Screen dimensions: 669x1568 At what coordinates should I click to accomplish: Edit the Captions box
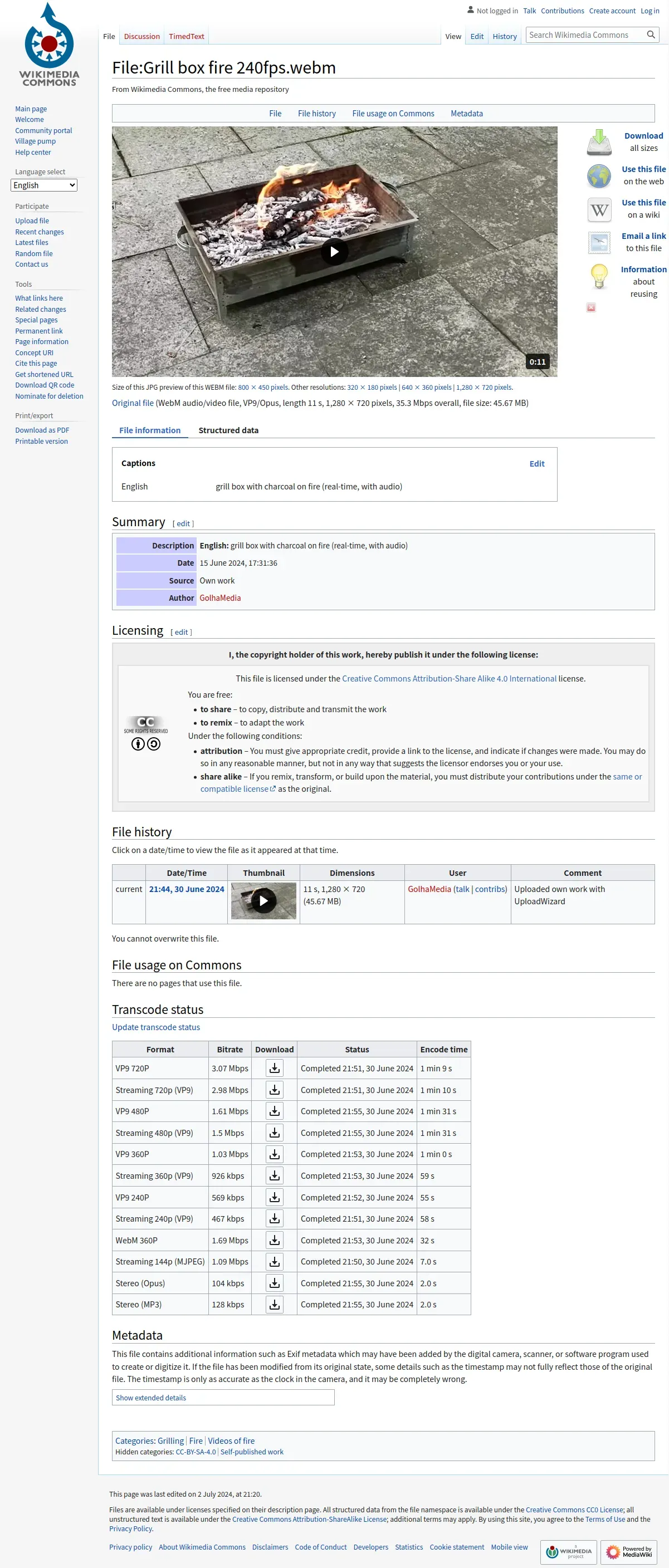point(537,464)
